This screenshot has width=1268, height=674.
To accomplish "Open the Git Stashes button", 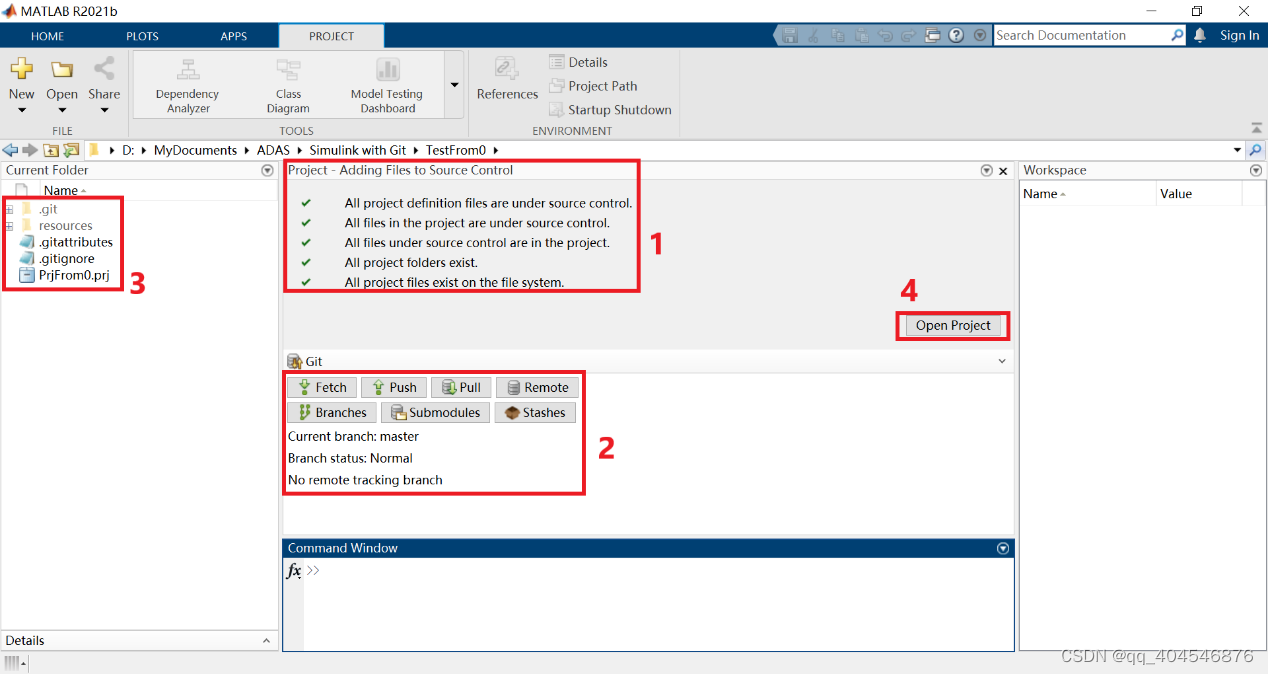I will coord(535,412).
